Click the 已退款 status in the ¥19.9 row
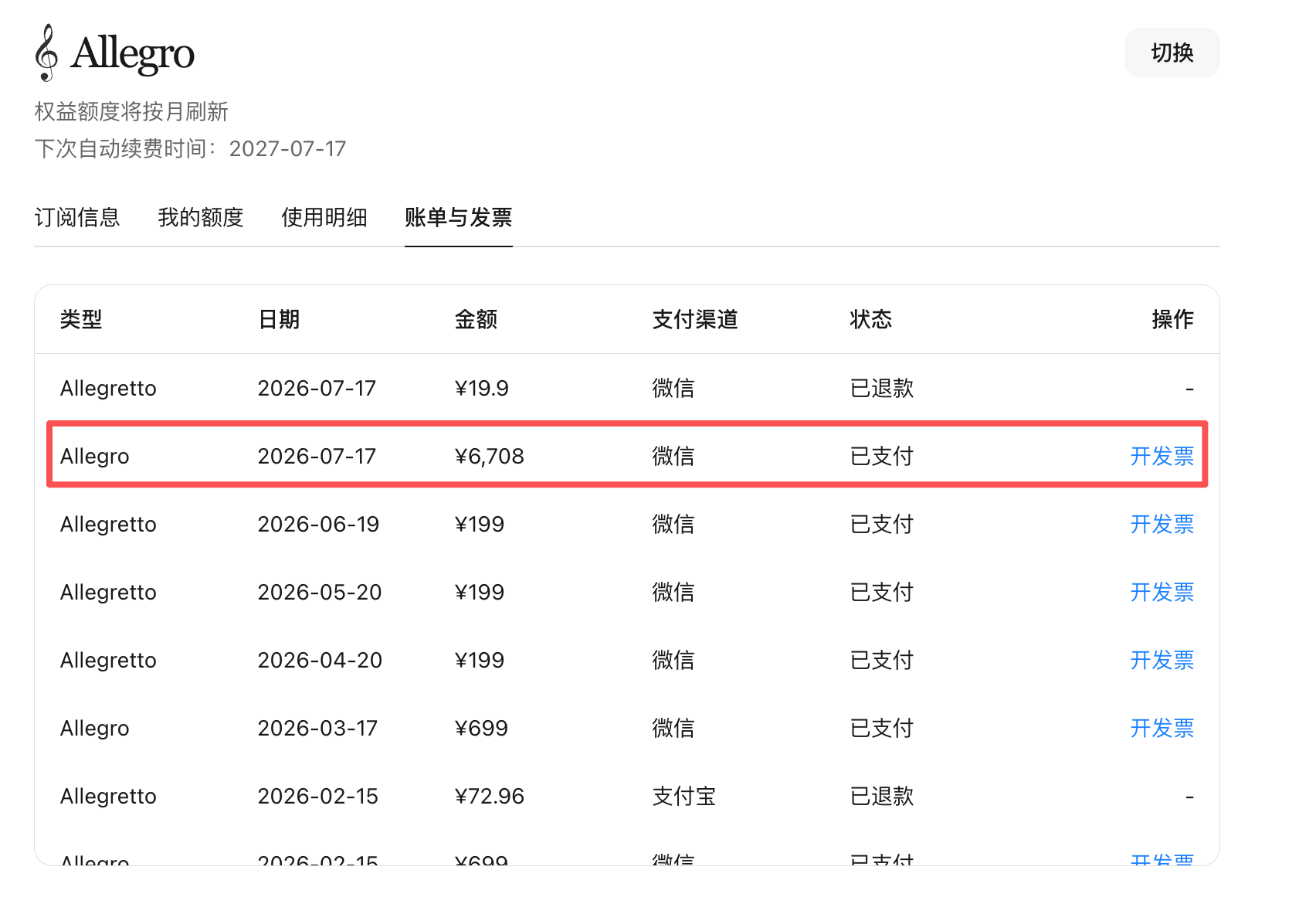This screenshot has height=921, width=1316. [882, 388]
